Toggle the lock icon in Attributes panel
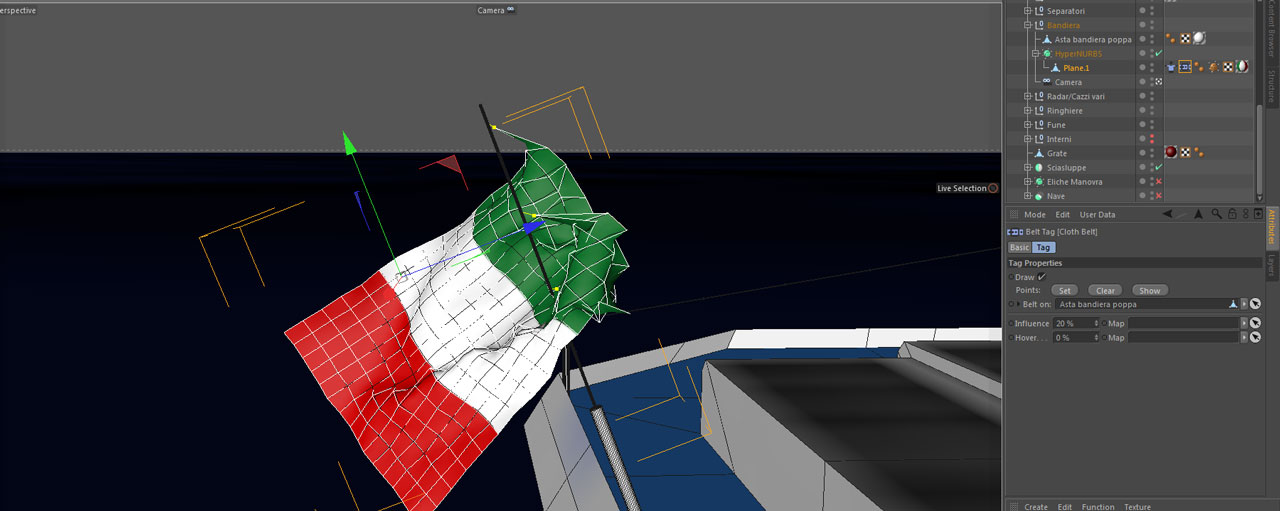Screen dimensions: 1280x511 (x=1232, y=214)
